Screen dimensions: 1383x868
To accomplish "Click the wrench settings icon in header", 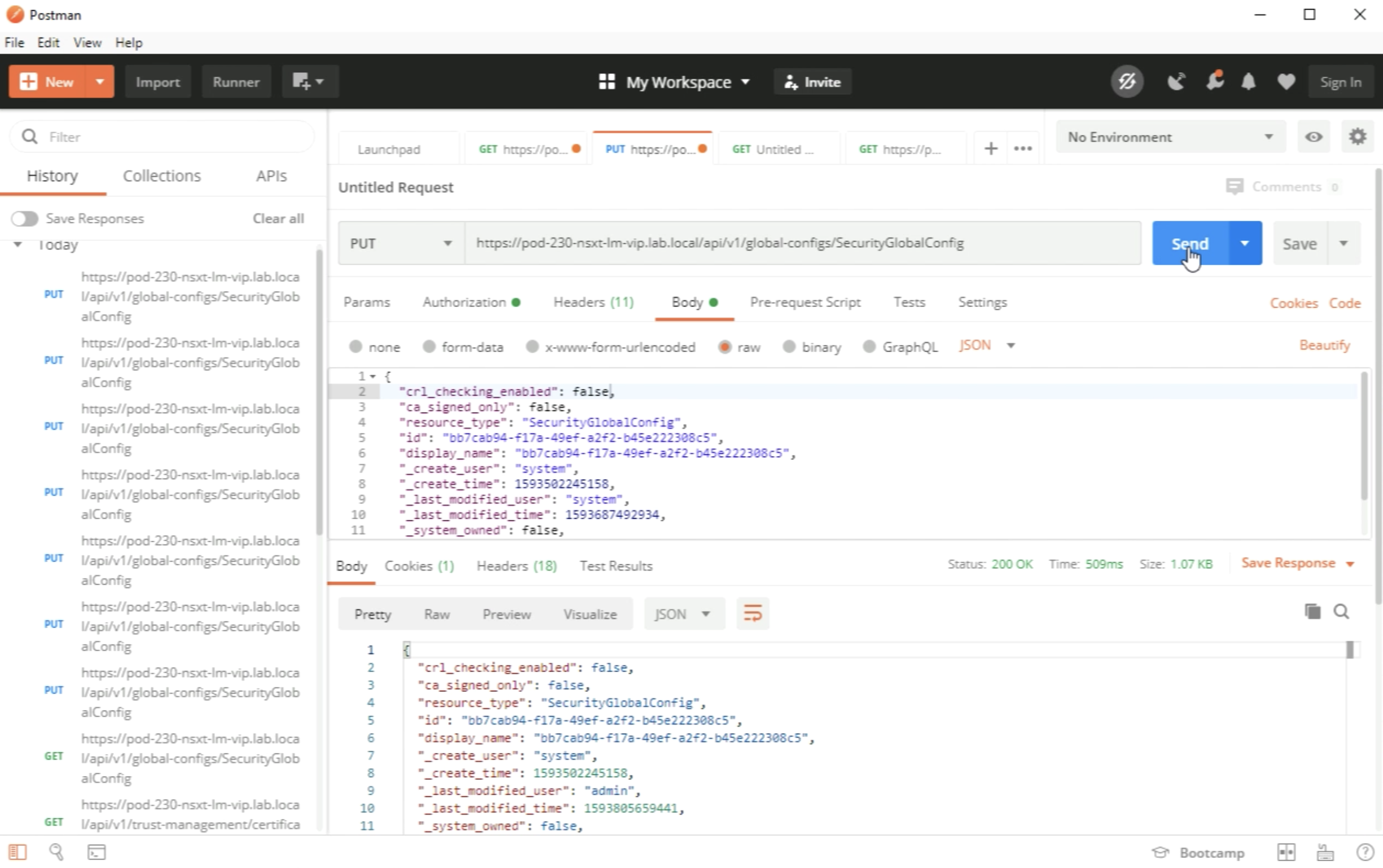I will 1214,82.
